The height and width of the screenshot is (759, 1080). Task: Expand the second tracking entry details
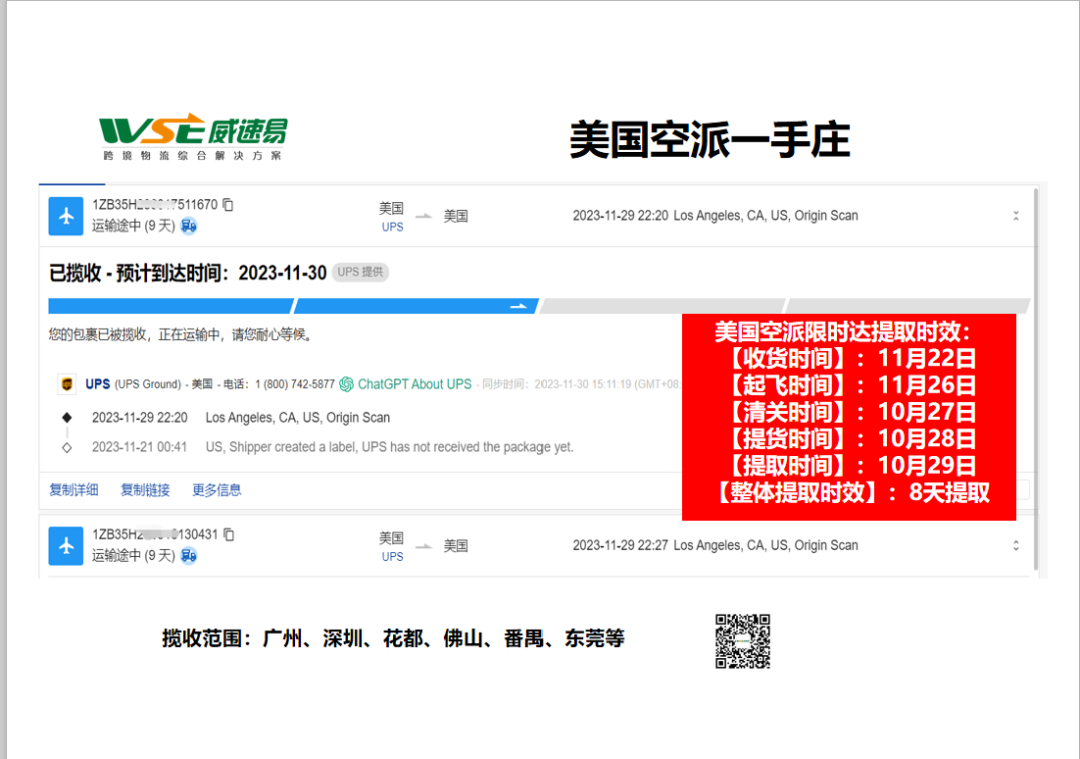click(1016, 546)
